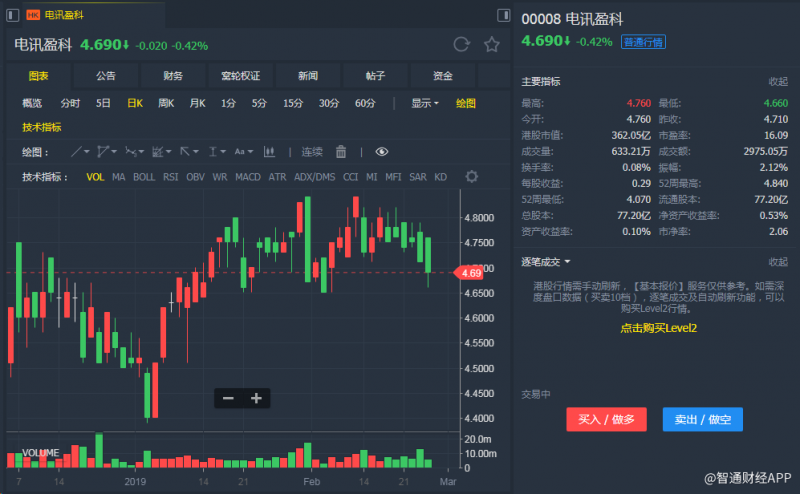Open arrow tool dropdown arrow
The image size is (800, 494).
pos(195,152)
